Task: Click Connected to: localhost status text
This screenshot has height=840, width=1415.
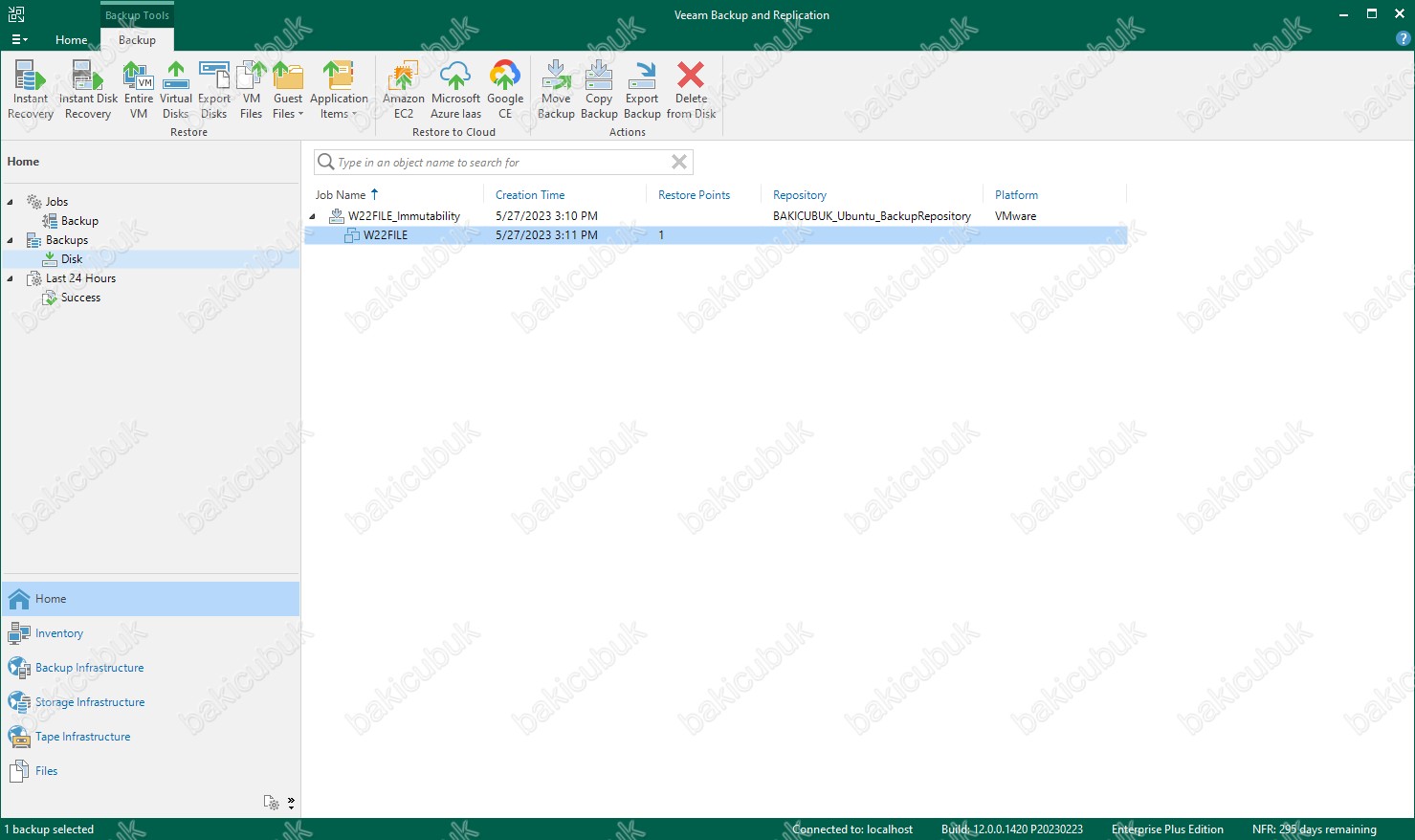Action: pos(852,829)
